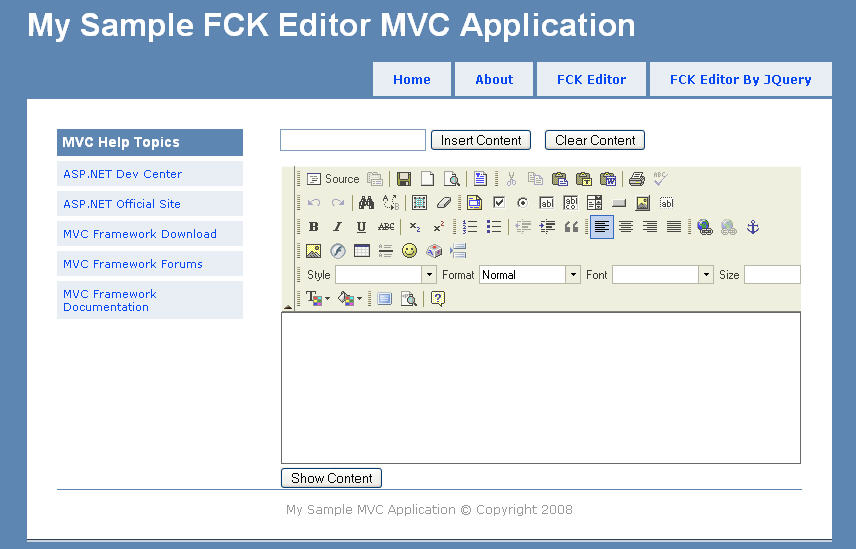The height and width of the screenshot is (549, 856).
Task: Insert a Form element
Action: [x=474, y=203]
